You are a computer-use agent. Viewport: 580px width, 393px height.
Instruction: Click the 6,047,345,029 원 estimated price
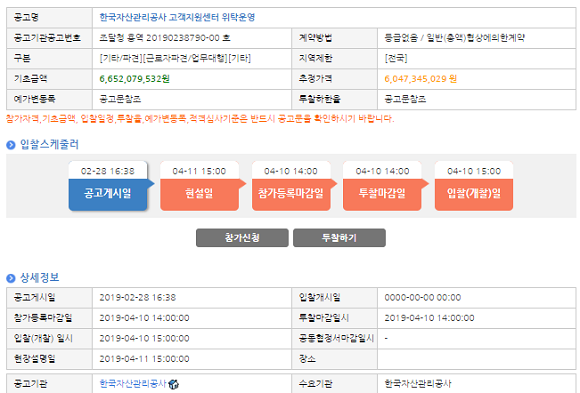coord(421,79)
